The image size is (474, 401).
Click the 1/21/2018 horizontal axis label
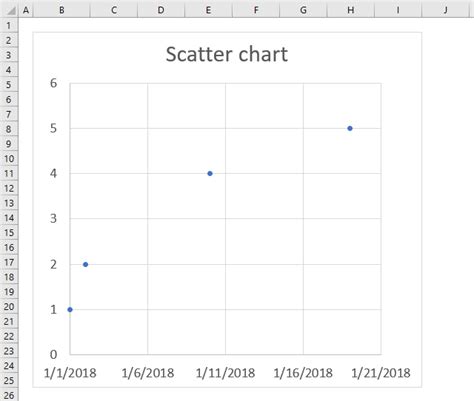pos(381,373)
